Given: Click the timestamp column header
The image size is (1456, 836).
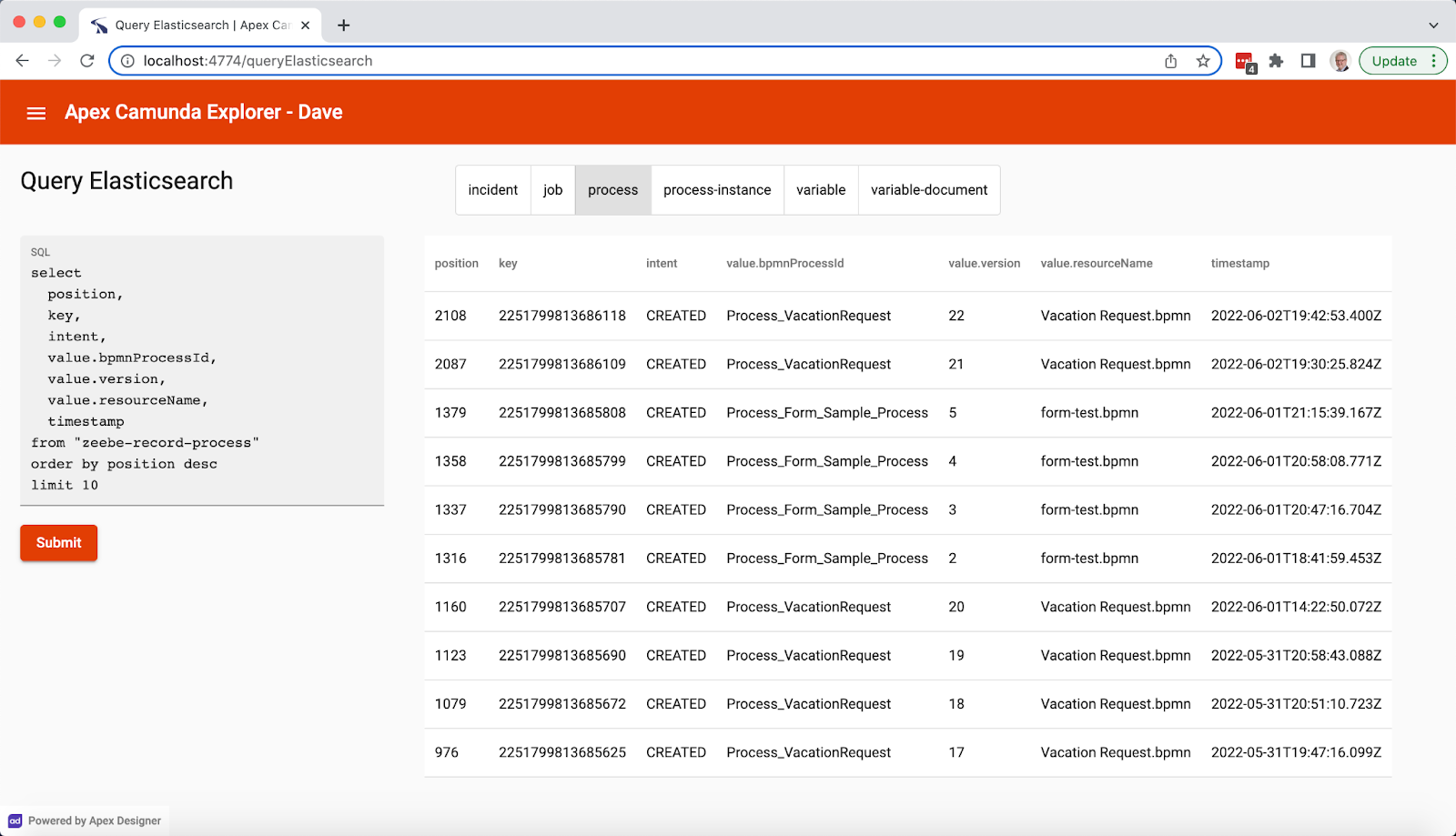Looking at the screenshot, I should (x=1240, y=264).
